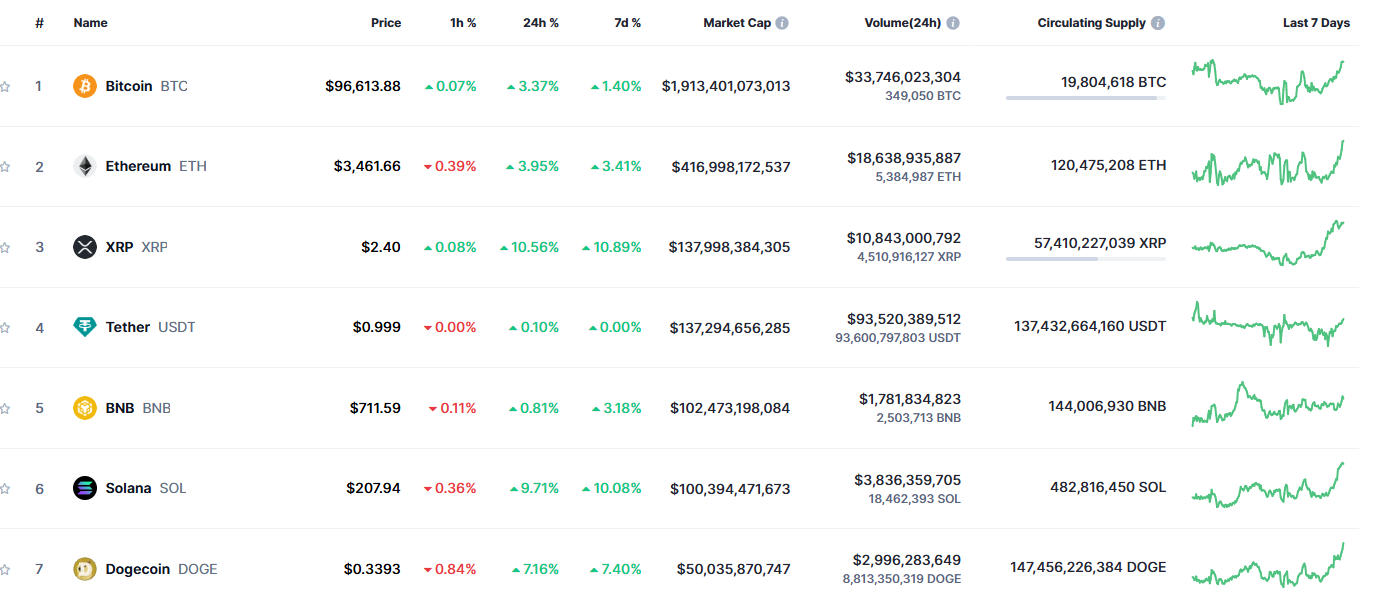Click Bitcoin price $96,613.88
This screenshot has width=1375, height=598.
click(363, 86)
